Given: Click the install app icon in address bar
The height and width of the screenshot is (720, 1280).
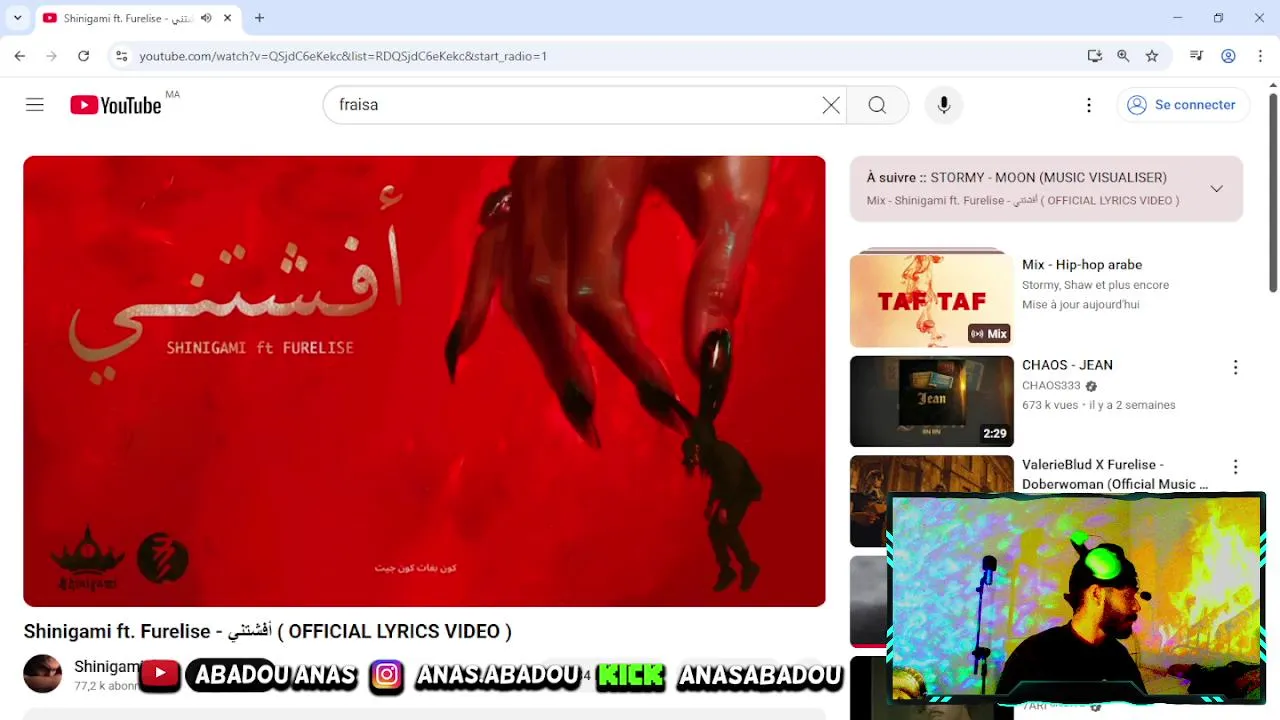Looking at the screenshot, I should (x=1095, y=56).
